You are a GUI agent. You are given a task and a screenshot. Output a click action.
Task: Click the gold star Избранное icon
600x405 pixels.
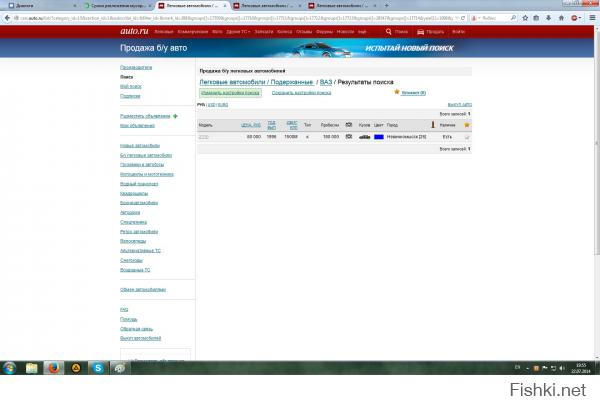point(397,91)
